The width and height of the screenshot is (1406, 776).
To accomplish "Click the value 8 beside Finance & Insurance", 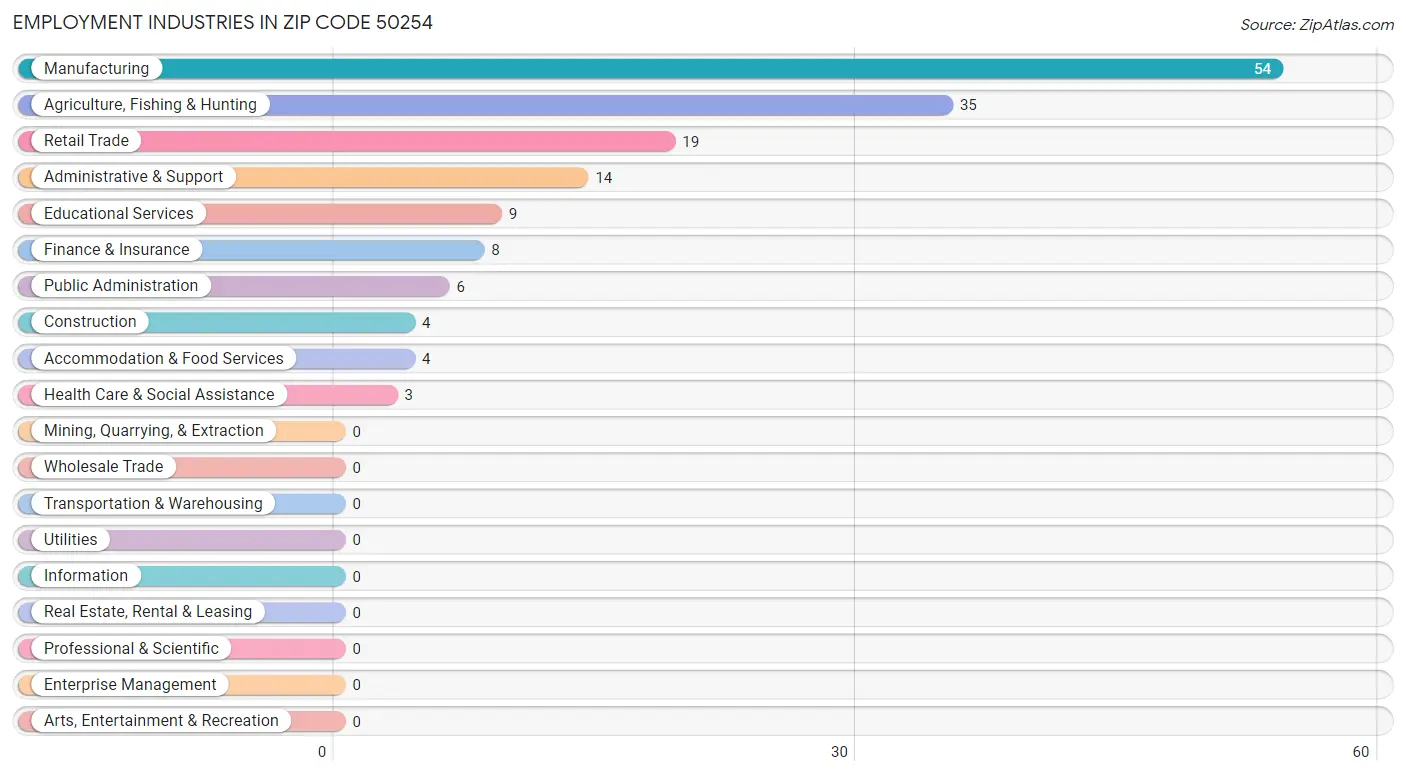I will [x=495, y=250].
